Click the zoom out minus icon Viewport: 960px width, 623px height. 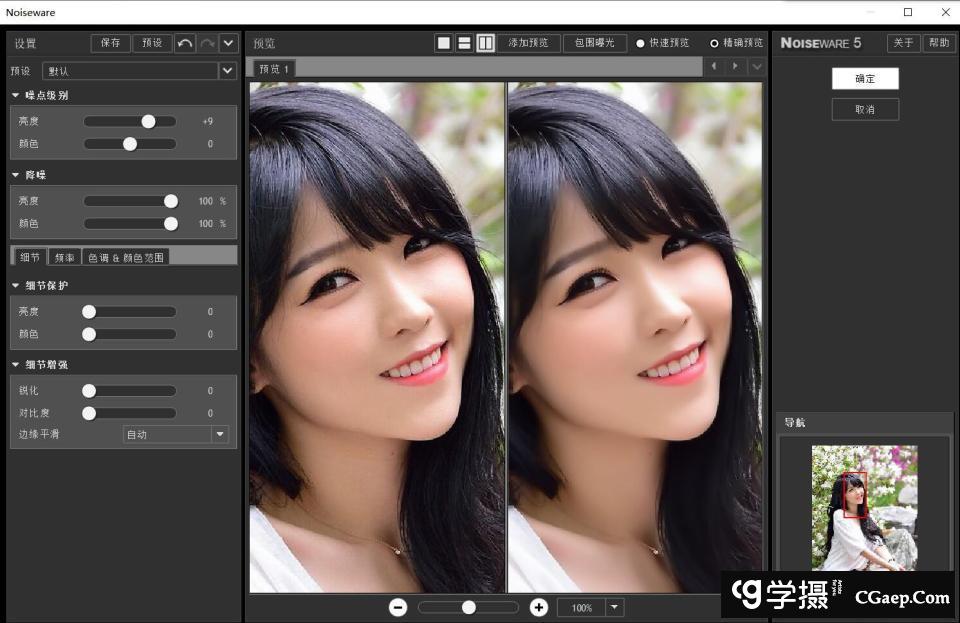pyautogui.click(x=398, y=607)
